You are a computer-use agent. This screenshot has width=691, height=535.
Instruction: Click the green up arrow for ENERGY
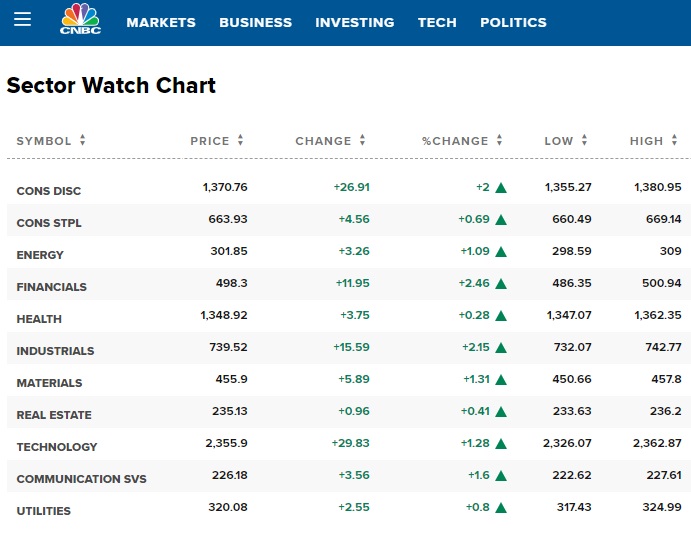tap(501, 252)
